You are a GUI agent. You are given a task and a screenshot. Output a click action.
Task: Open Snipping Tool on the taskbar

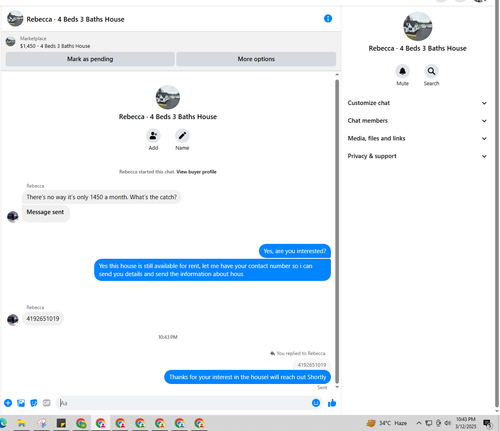[42, 423]
